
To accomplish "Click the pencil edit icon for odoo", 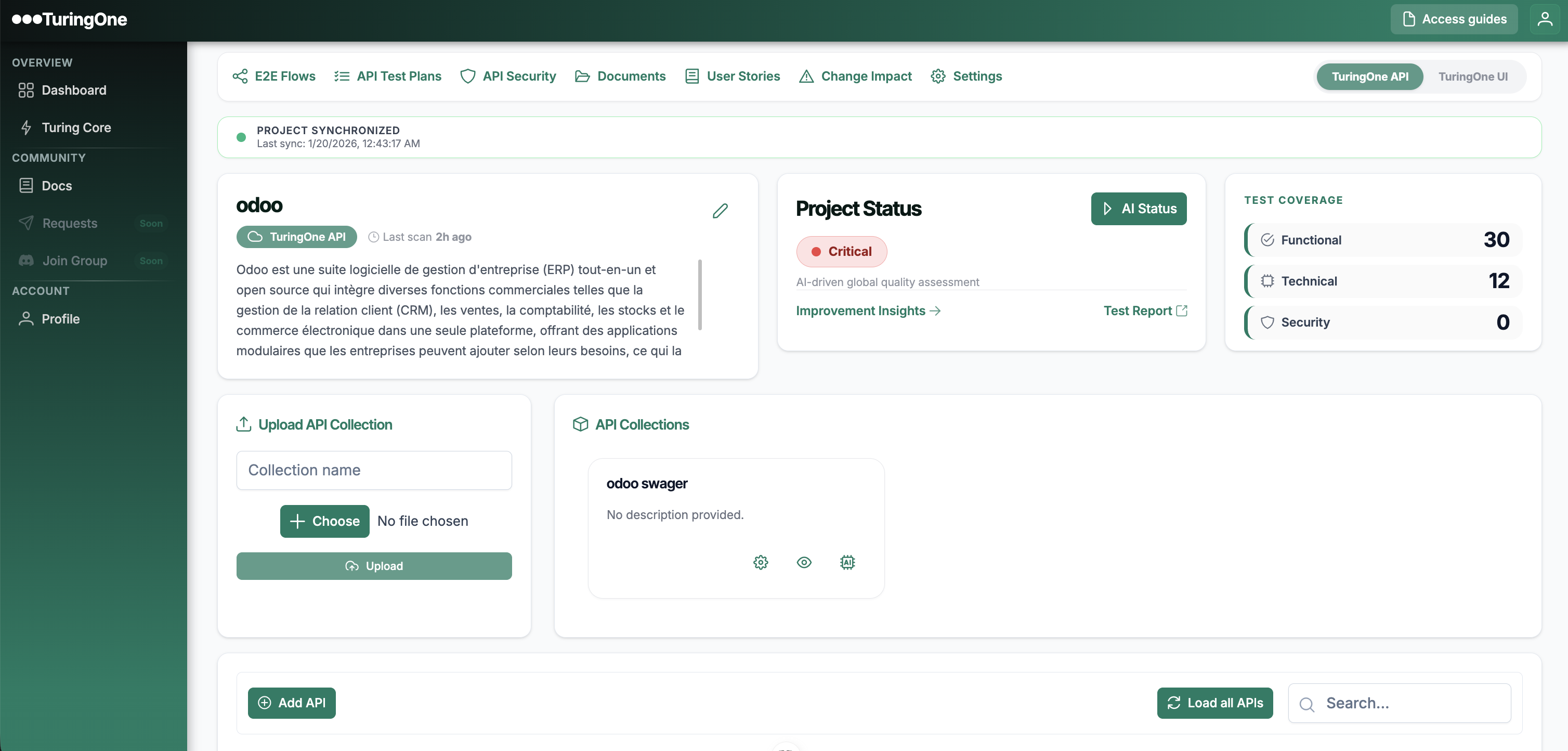I will (x=720, y=211).
